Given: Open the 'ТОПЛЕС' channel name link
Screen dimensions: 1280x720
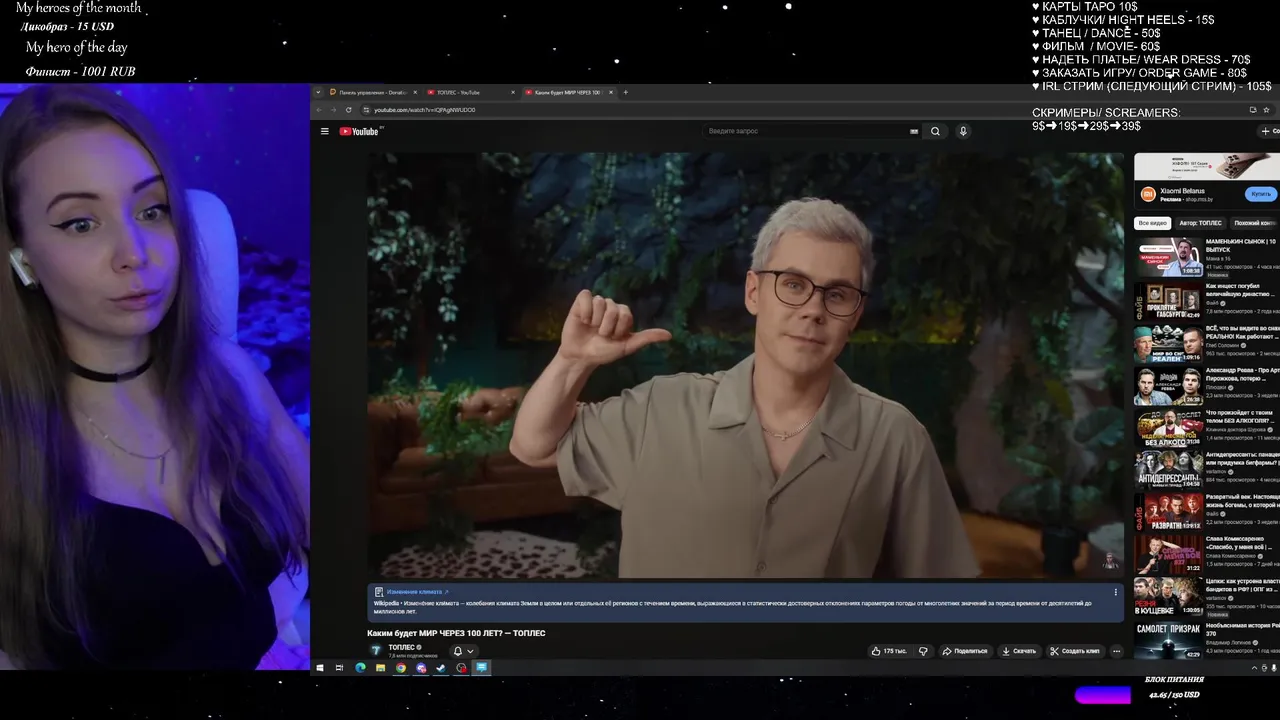Looking at the screenshot, I should coord(401,647).
